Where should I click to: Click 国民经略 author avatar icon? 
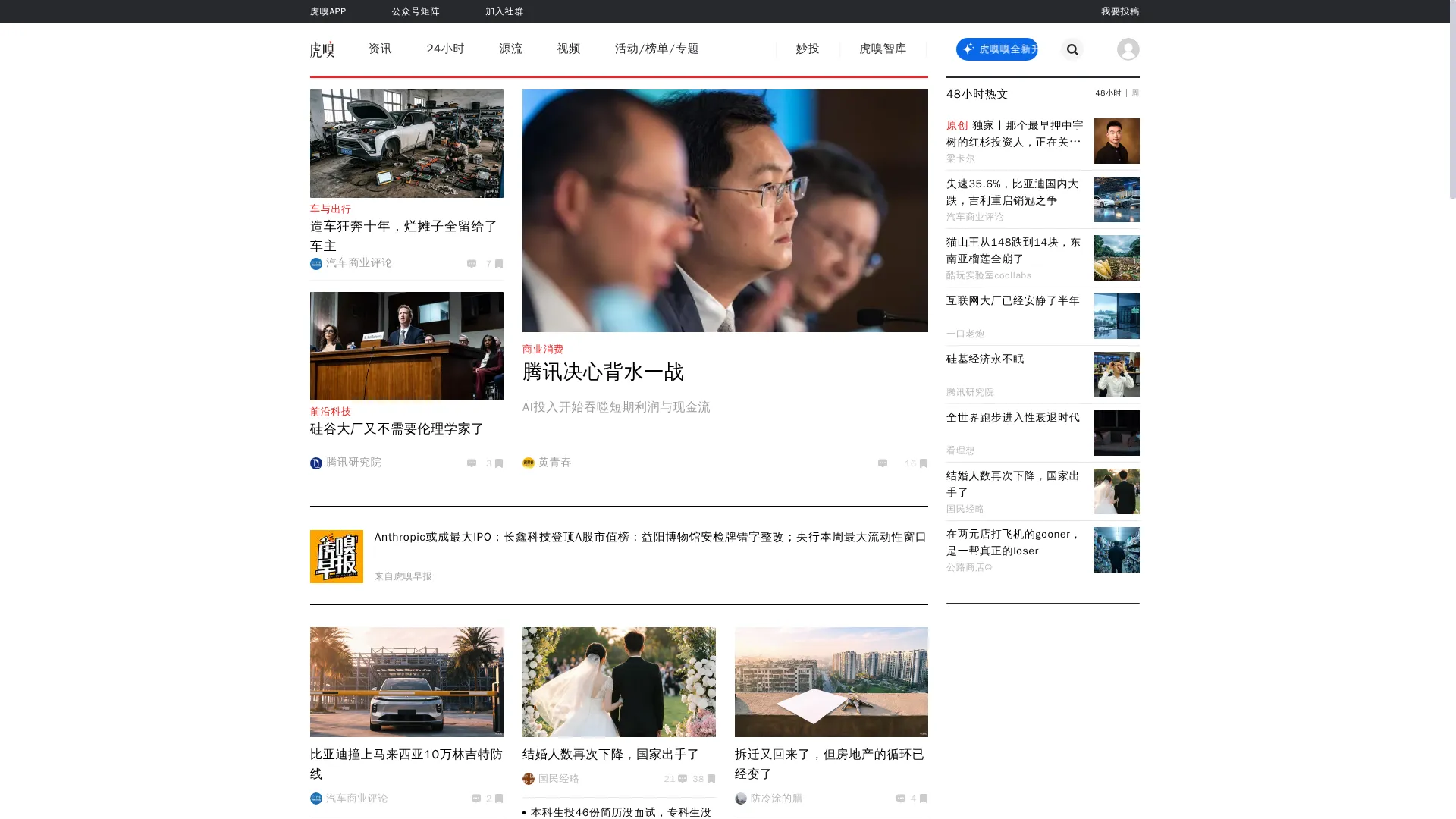[x=529, y=779]
